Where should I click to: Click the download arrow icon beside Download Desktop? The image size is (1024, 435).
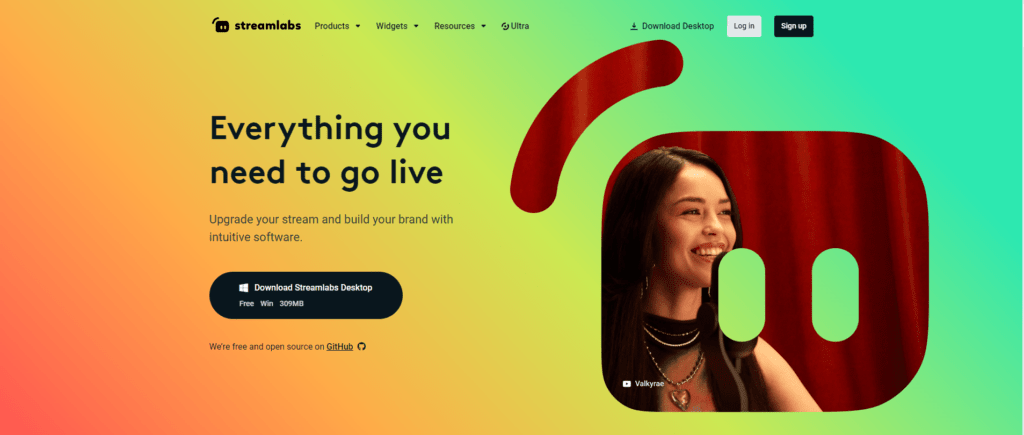click(x=633, y=26)
